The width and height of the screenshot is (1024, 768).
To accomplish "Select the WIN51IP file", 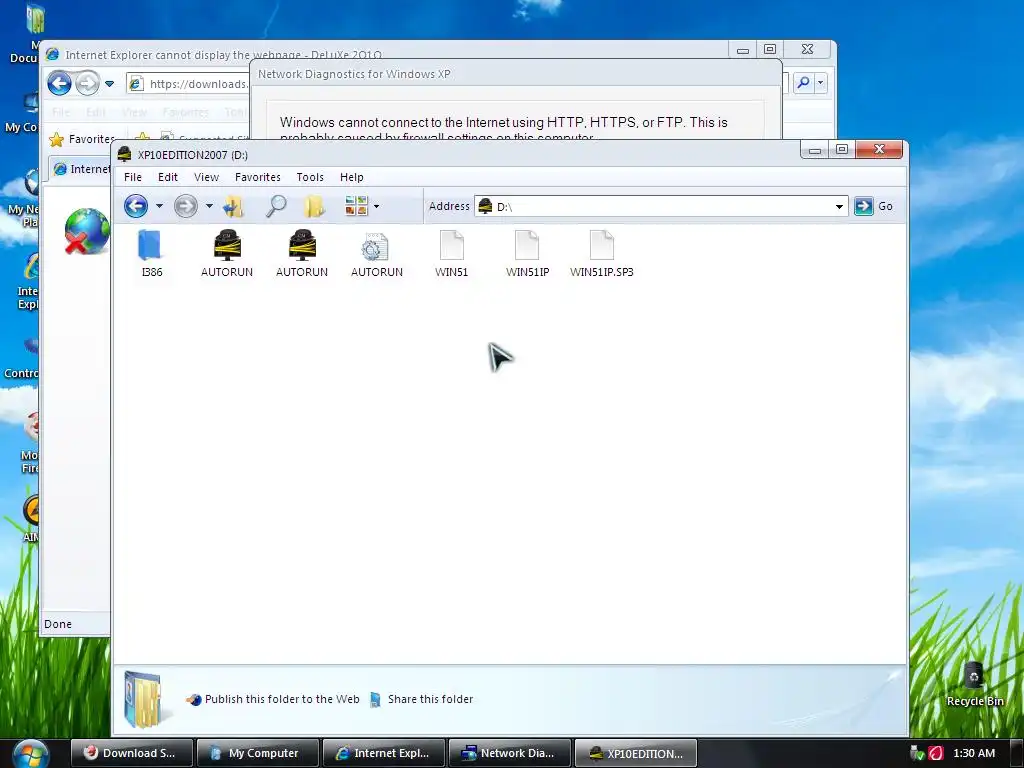I will (x=527, y=254).
